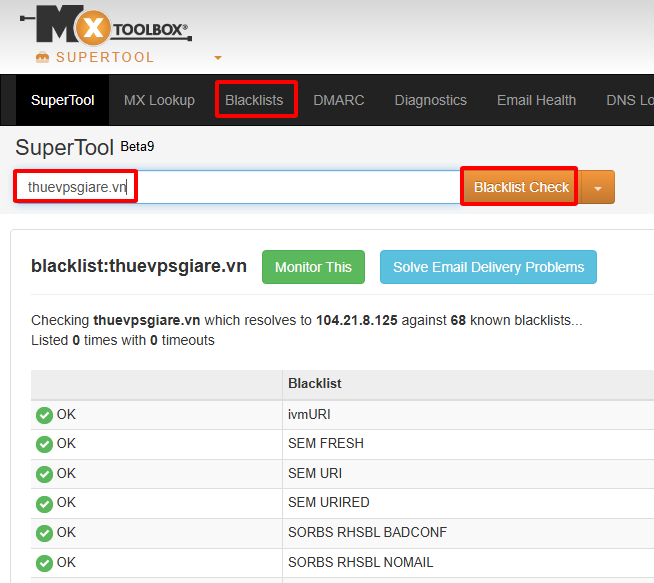Click the Listed 0 times summary line
Image resolution: width=654 pixels, height=583 pixels.
[123, 340]
